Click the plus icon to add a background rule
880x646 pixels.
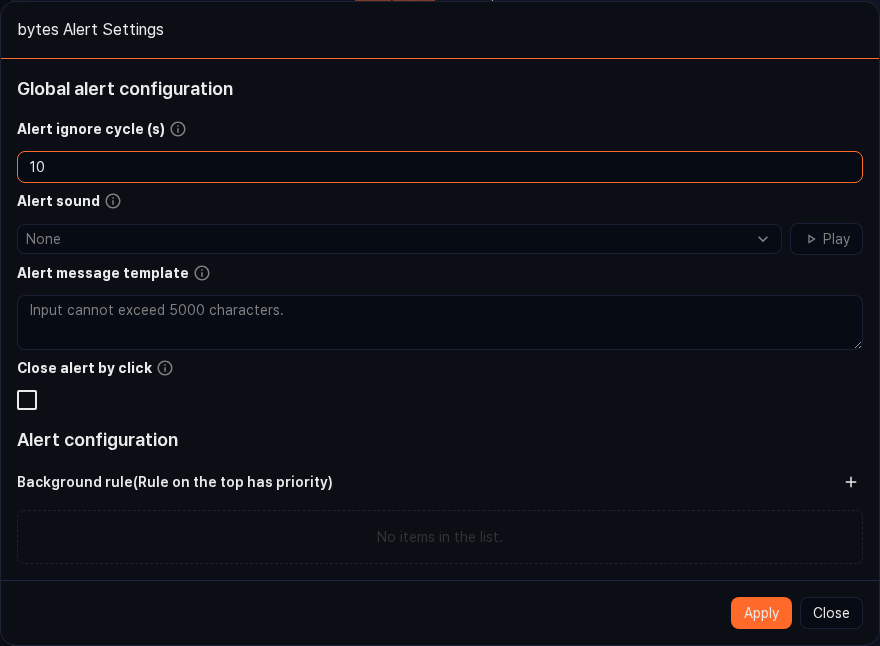tap(851, 482)
